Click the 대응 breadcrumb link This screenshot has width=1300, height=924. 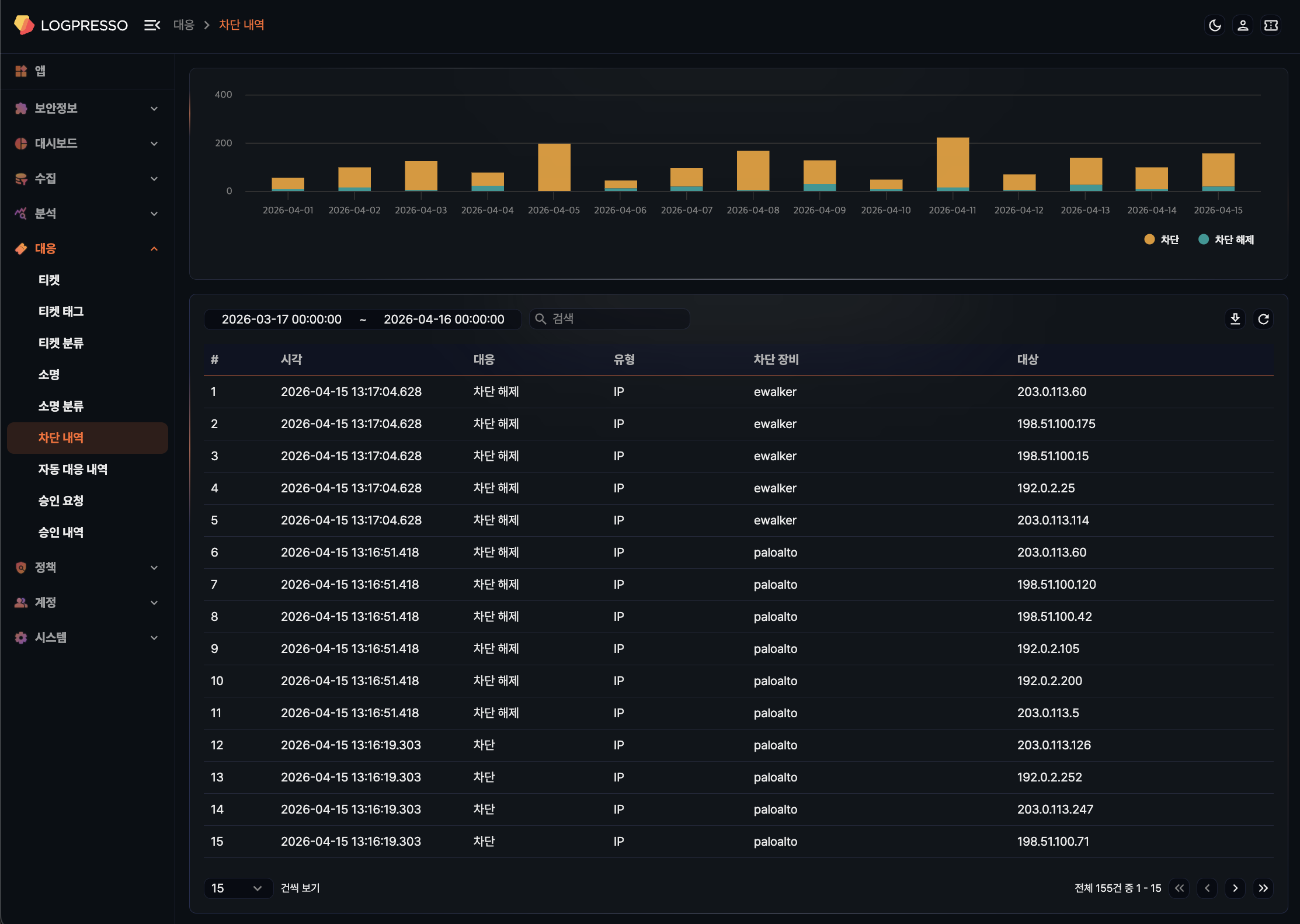183,25
